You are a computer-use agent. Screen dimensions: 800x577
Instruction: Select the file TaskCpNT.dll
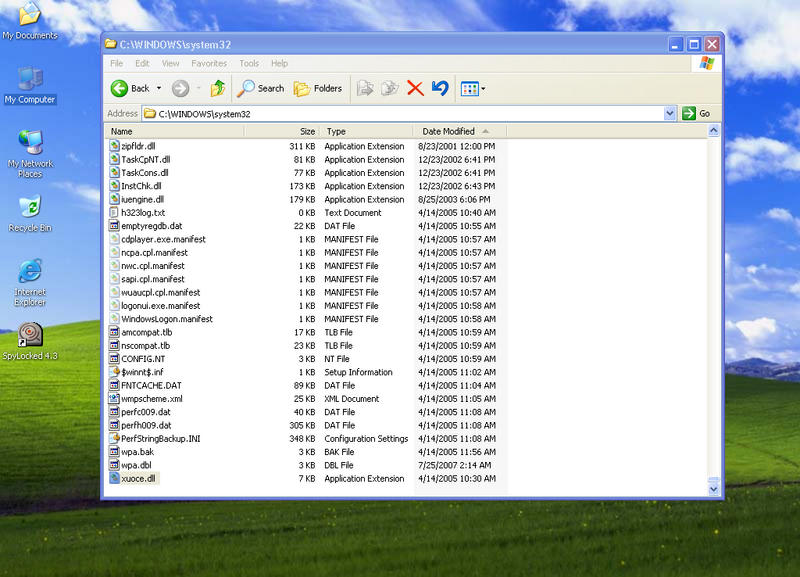(145, 159)
